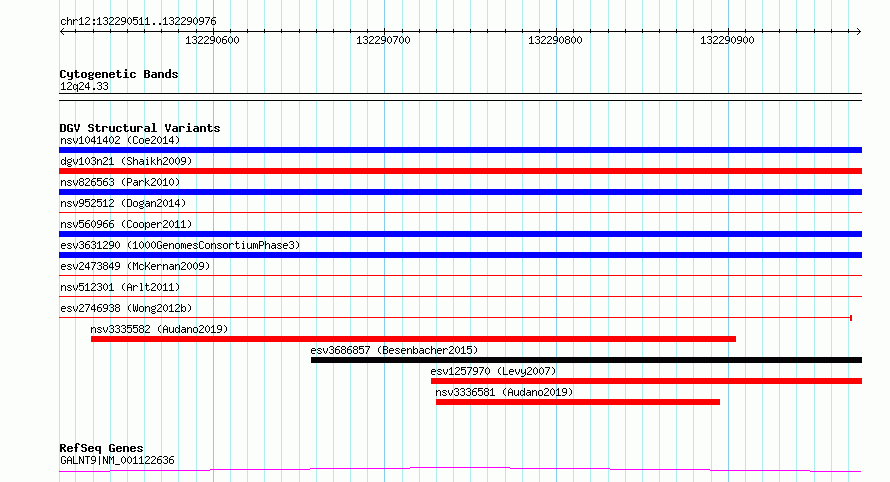
Task: Select the red bar for nsv3336581
Action: [578, 402]
